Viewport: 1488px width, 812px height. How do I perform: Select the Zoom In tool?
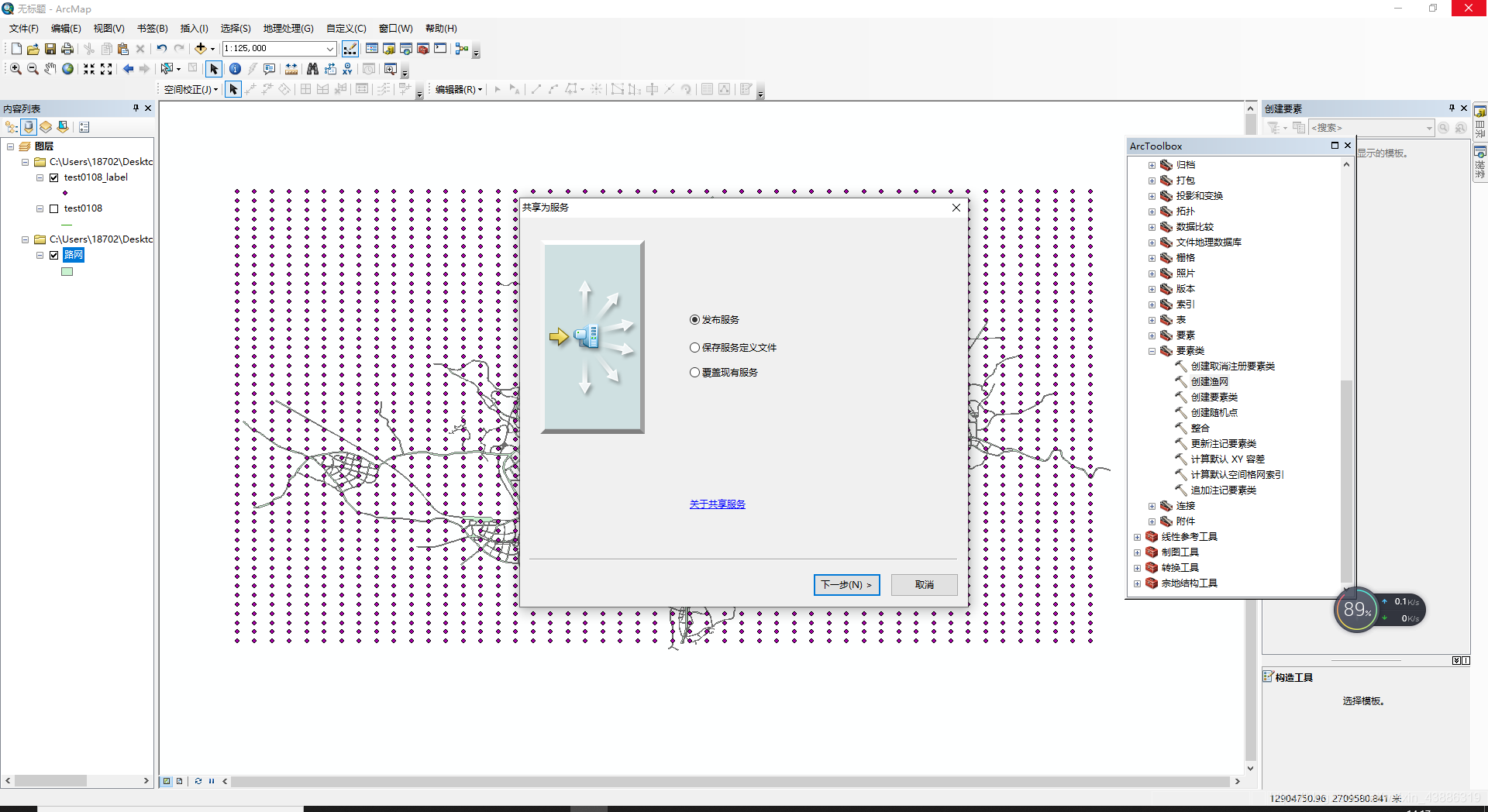pos(15,69)
